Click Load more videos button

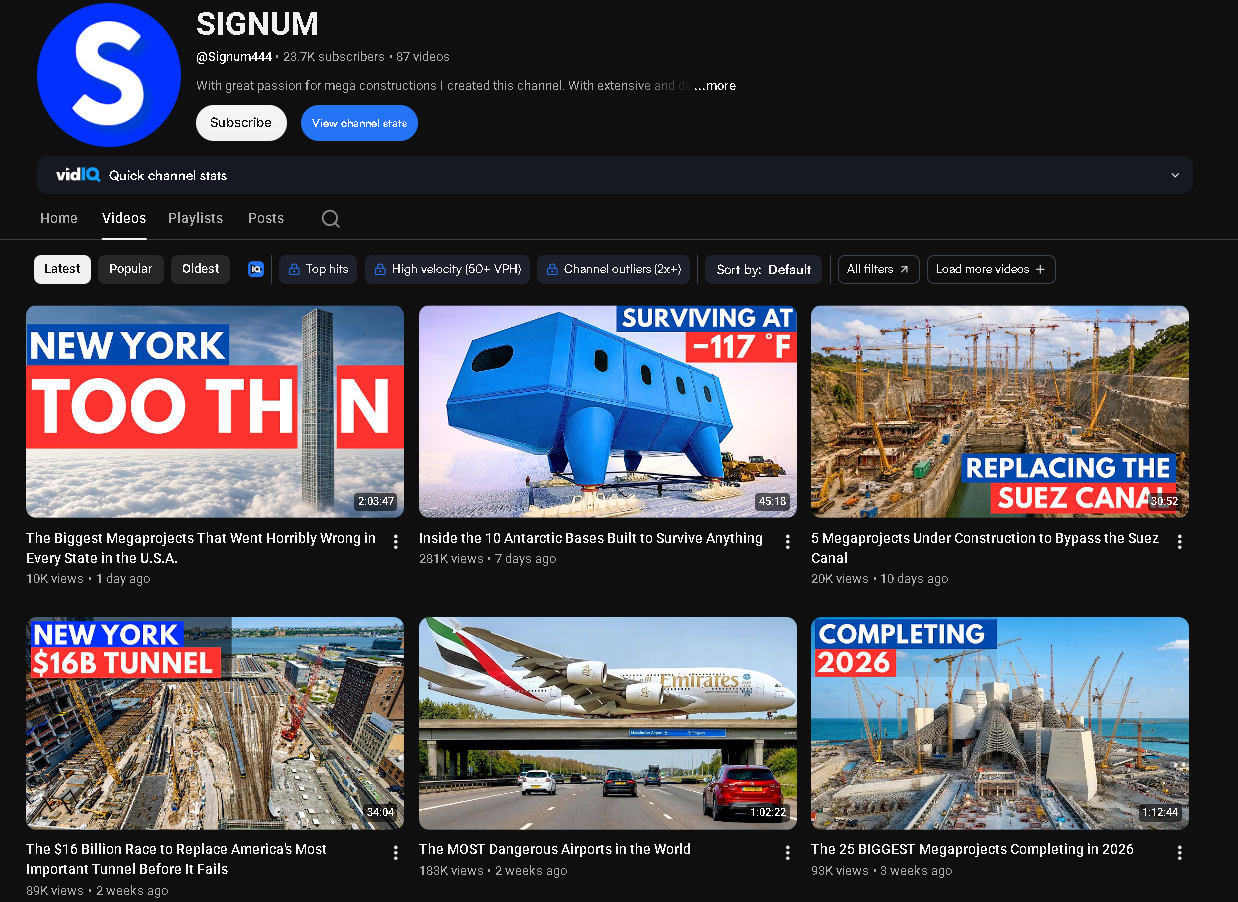(991, 269)
